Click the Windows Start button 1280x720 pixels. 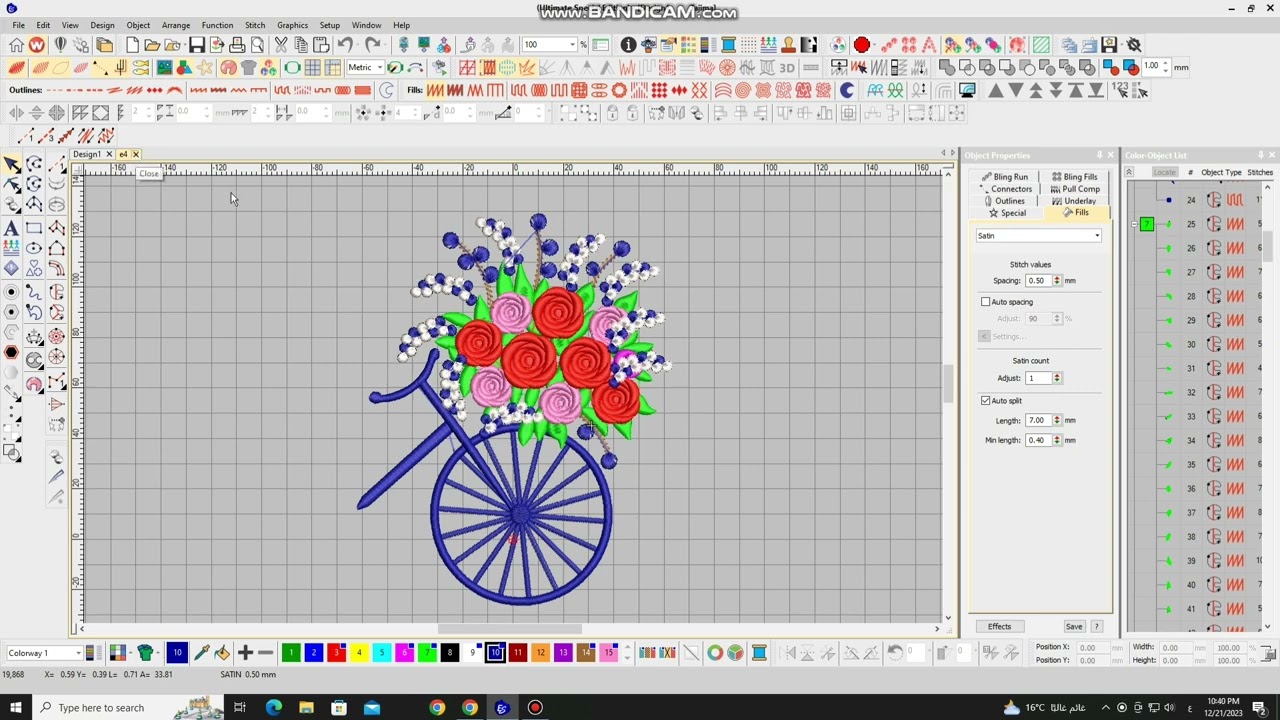[15, 708]
